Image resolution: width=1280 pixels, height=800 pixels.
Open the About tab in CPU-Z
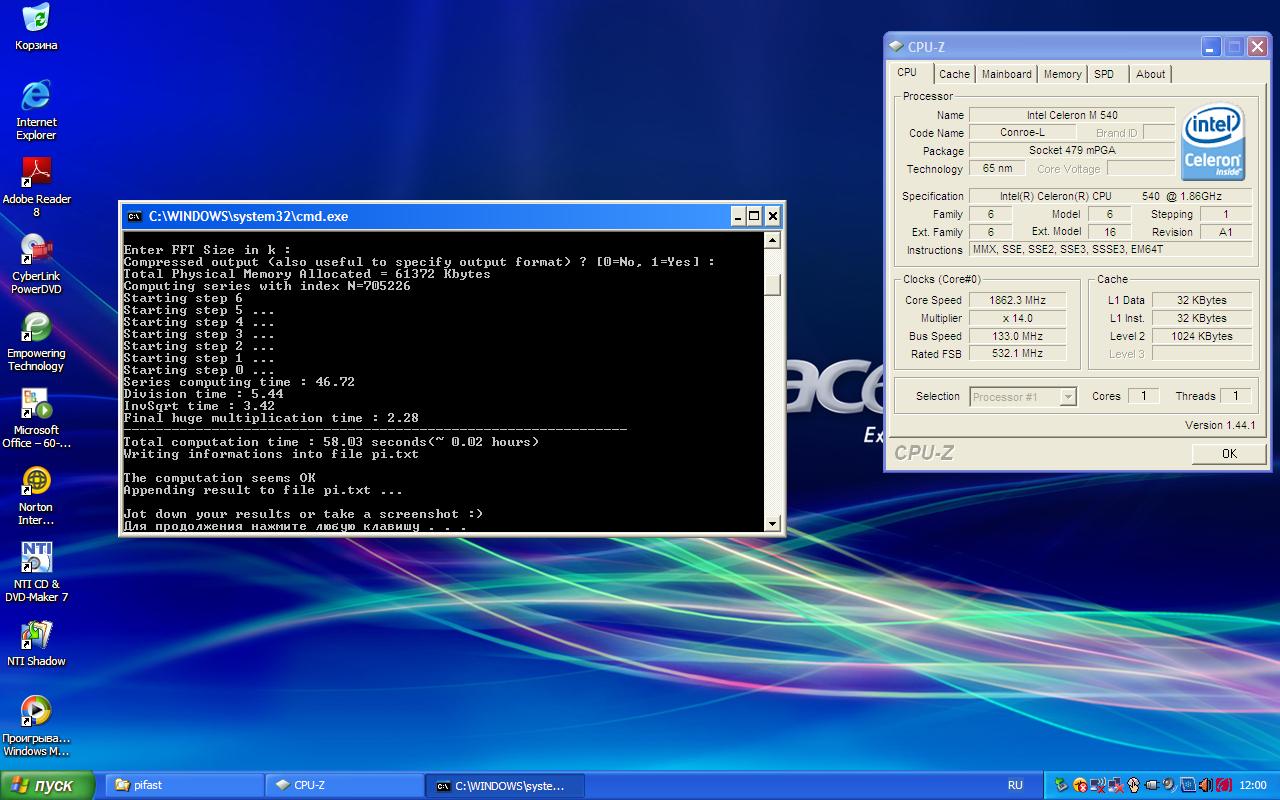click(1150, 74)
